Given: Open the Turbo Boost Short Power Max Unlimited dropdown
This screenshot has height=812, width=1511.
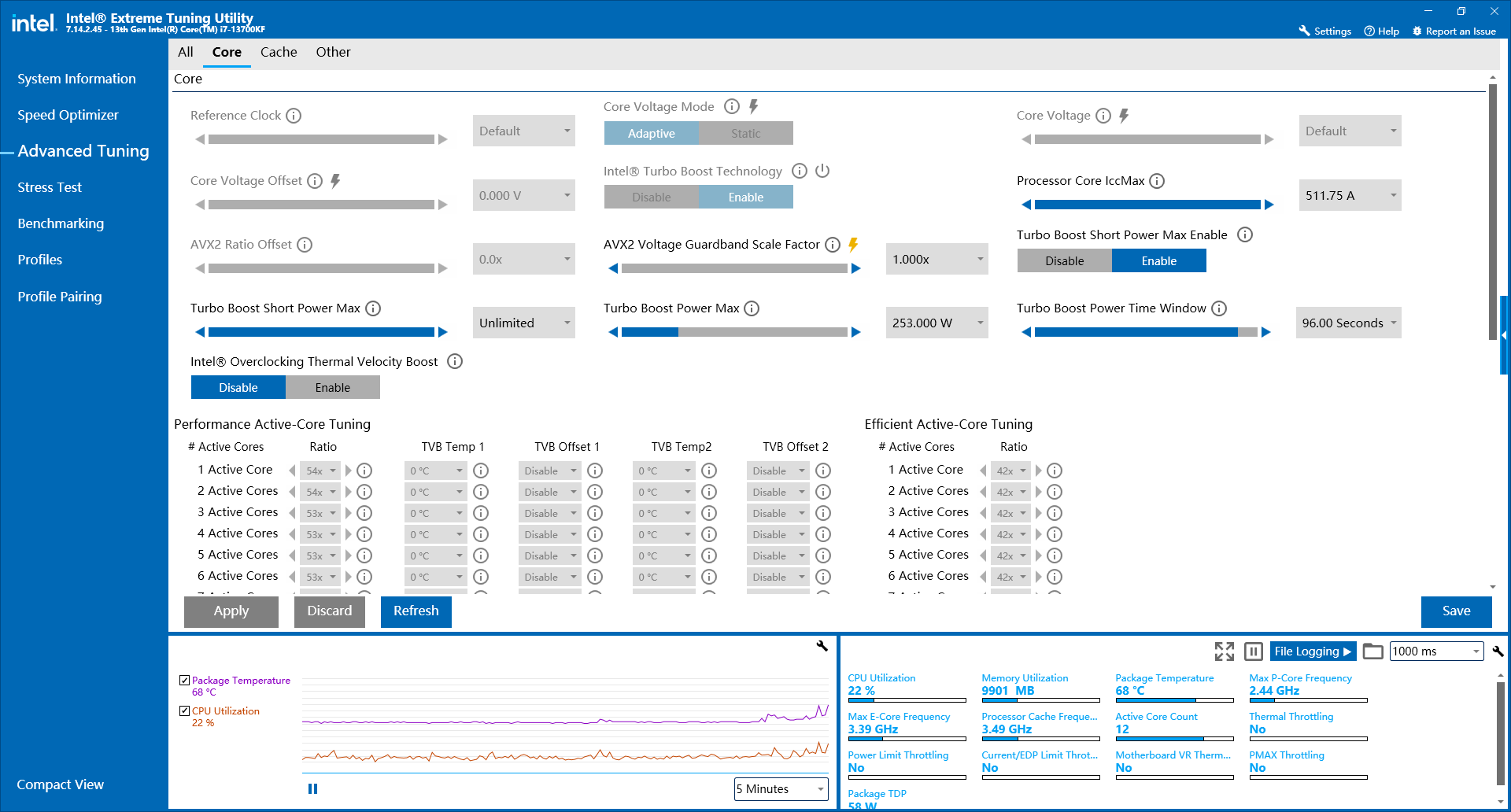Looking at the screenshot, I should 523,323.
